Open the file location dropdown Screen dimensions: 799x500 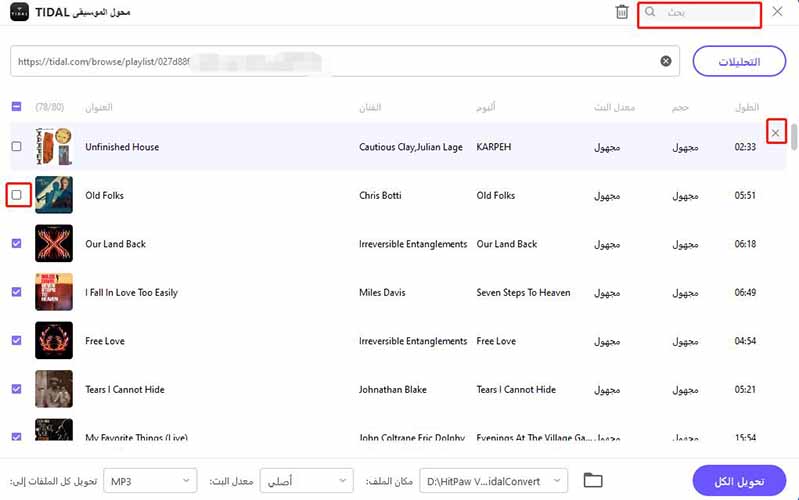coord(493,481)
